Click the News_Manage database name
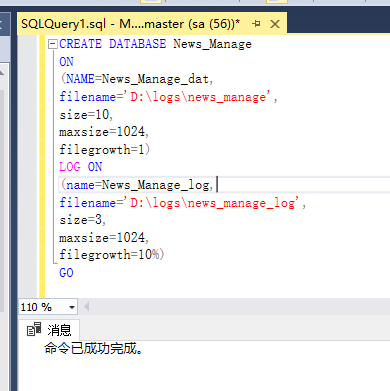This screenshot has height=391, width=390. (212, 44)
